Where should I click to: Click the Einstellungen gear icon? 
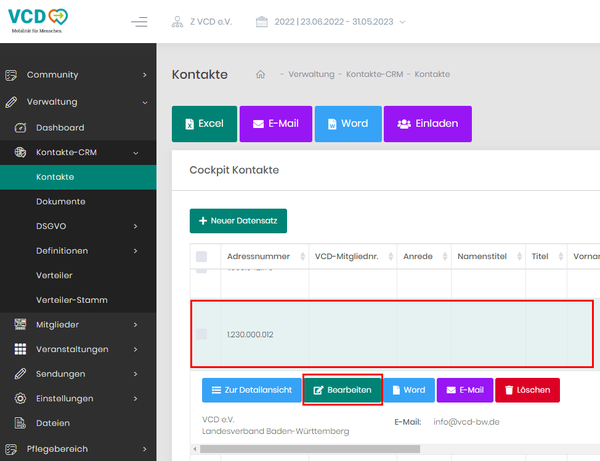click(20, 399)
